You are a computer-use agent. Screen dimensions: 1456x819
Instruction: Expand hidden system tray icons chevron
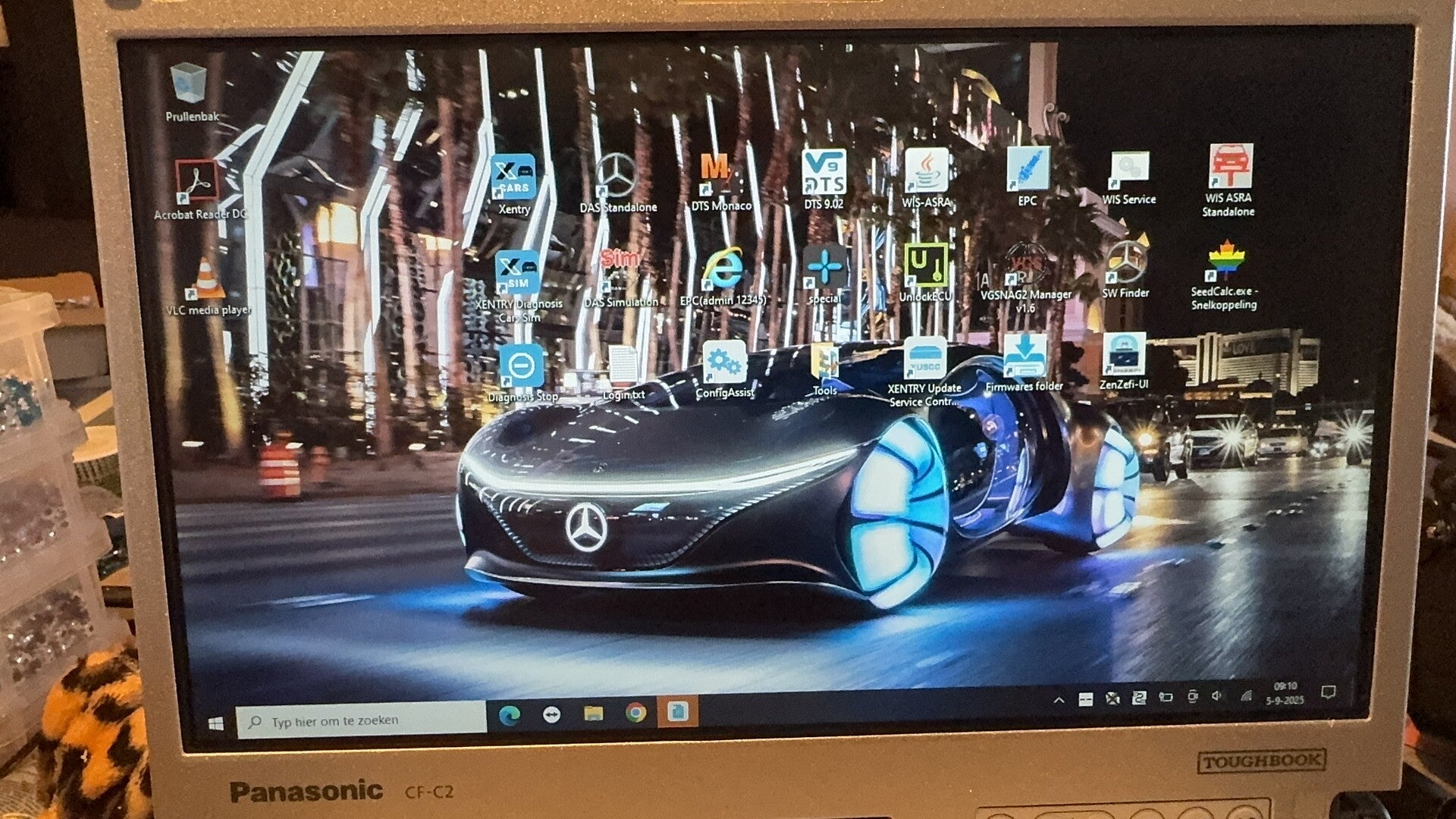point(1059,700)
